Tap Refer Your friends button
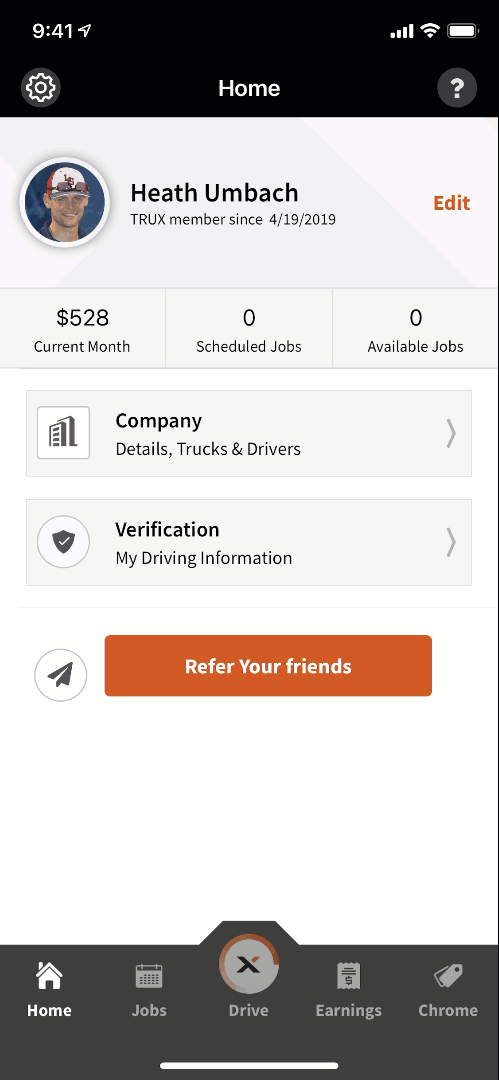Screen dimensions: 499x1080 [268, 666]
